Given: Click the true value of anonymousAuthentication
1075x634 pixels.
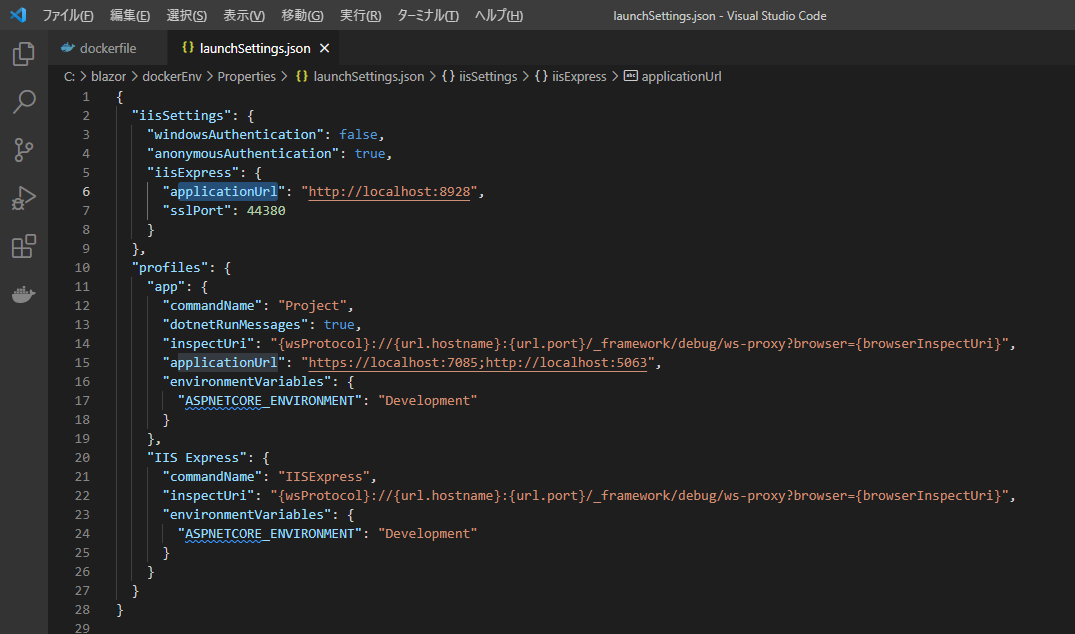Looking at the screenshot, I should [x=370, y=154].
